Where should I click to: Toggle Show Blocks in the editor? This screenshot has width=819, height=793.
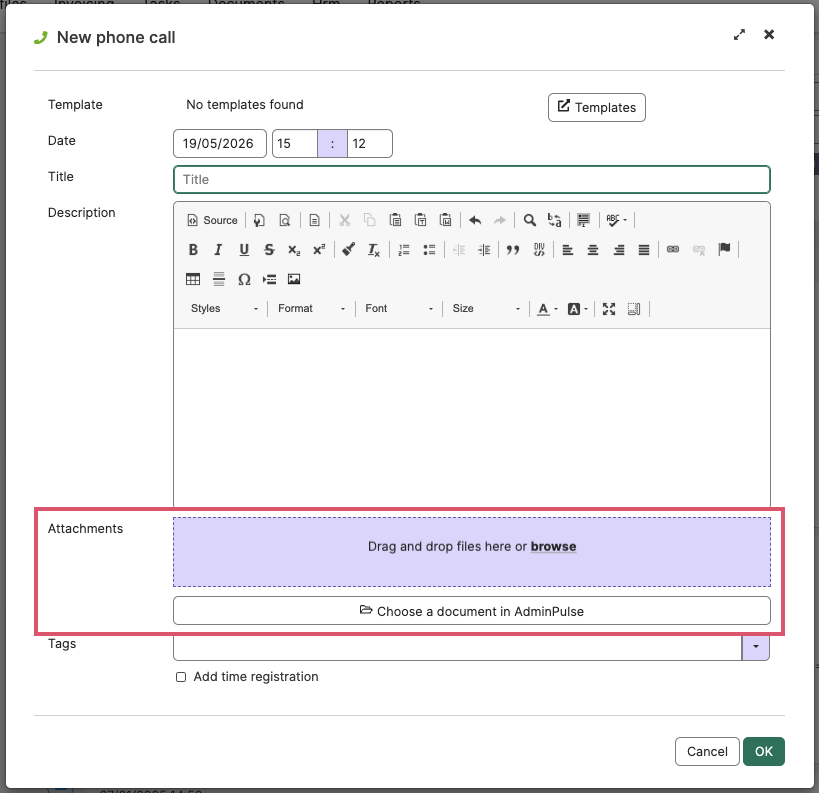tap(634, 309)
